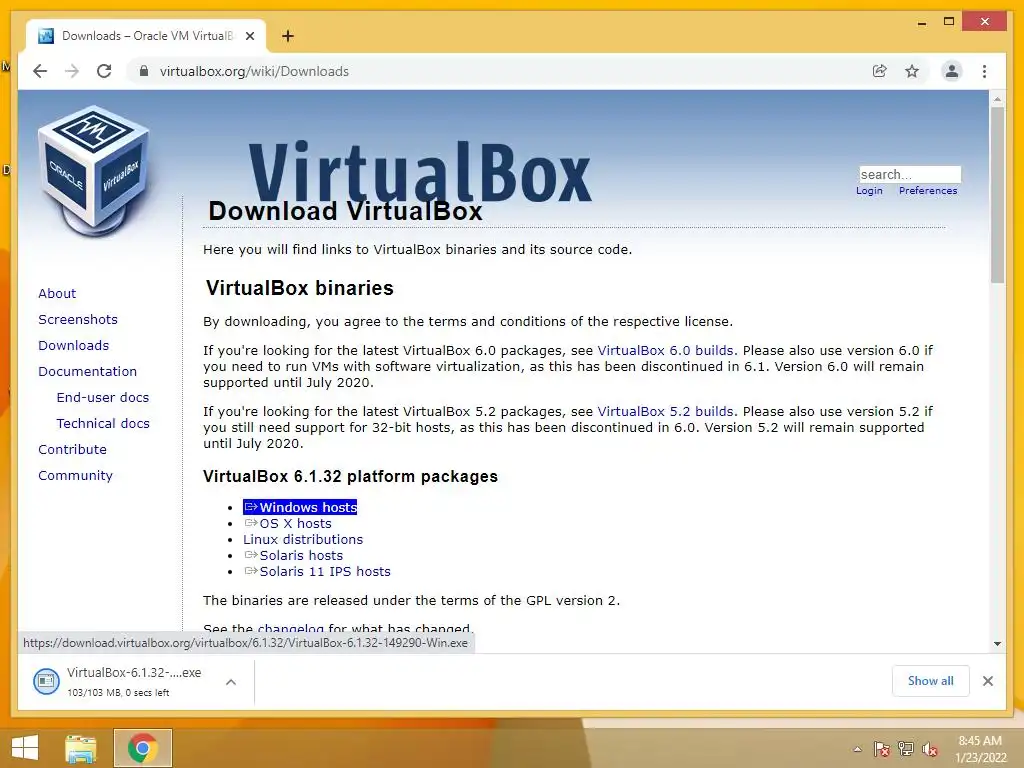Open Technical docs in sidebar
Image resolution: width=1024 pixels, height=768 pixels.
[x=103, y=424]
